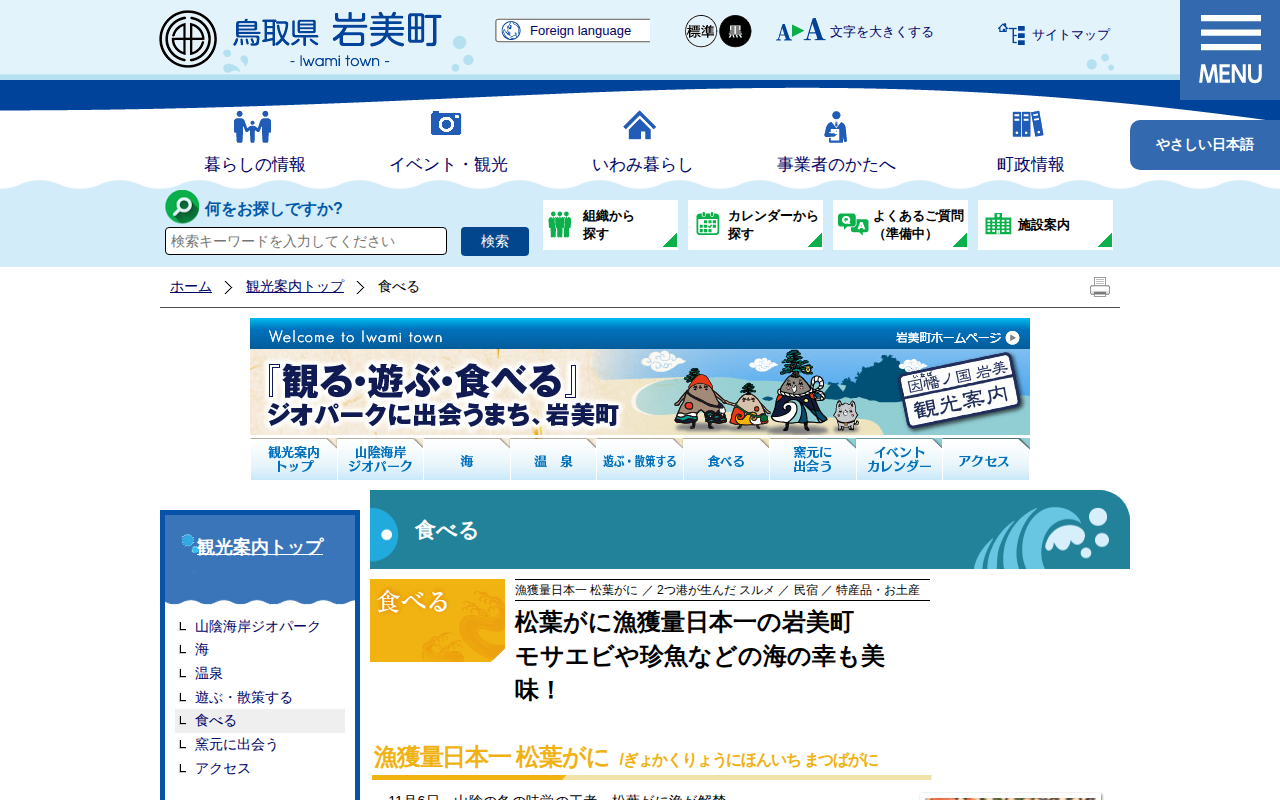
Task: Open sidebar item 遊ぶ・散策する
Action: pos(244,698)
